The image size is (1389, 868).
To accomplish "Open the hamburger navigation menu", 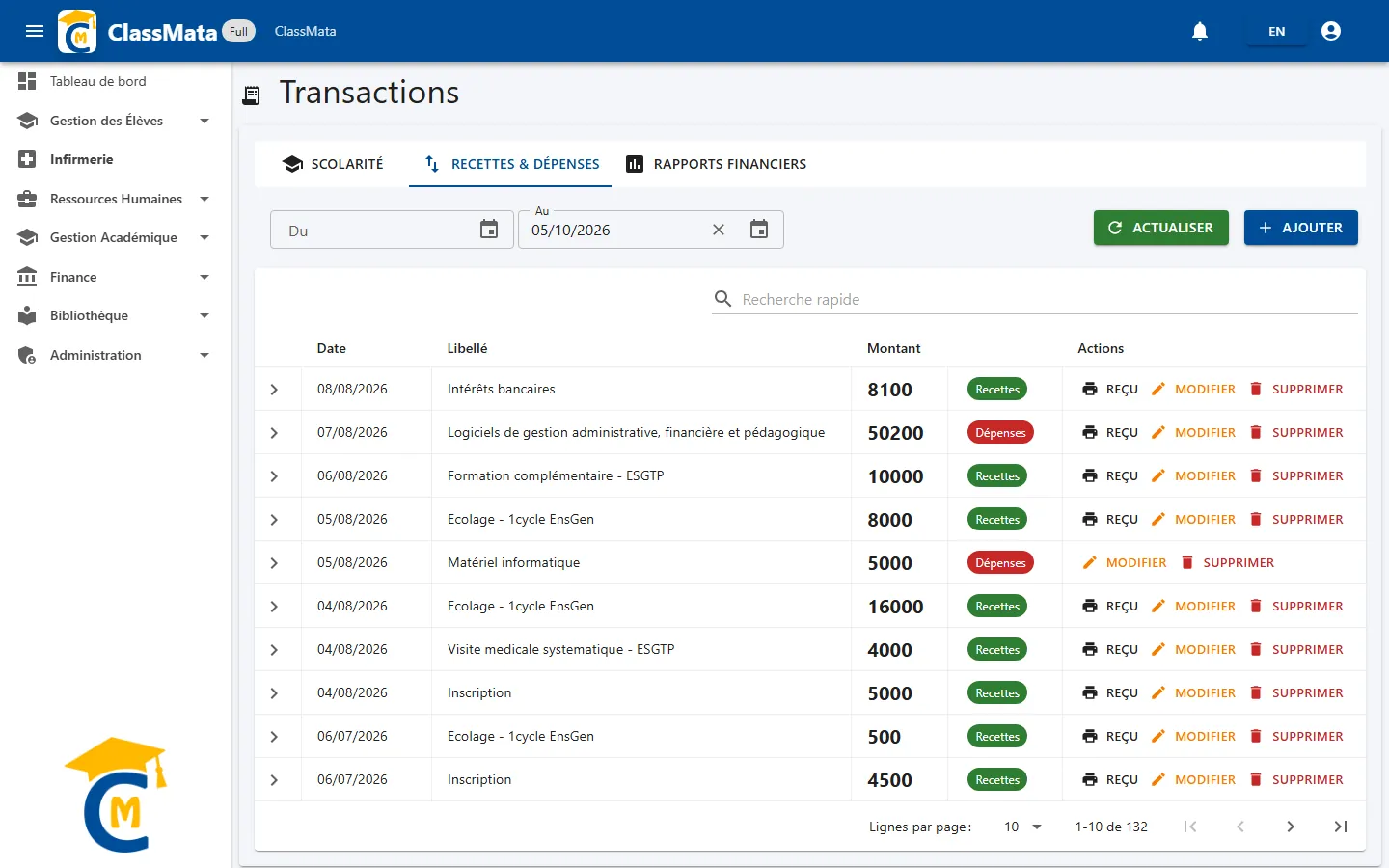I will click(35, 31).
